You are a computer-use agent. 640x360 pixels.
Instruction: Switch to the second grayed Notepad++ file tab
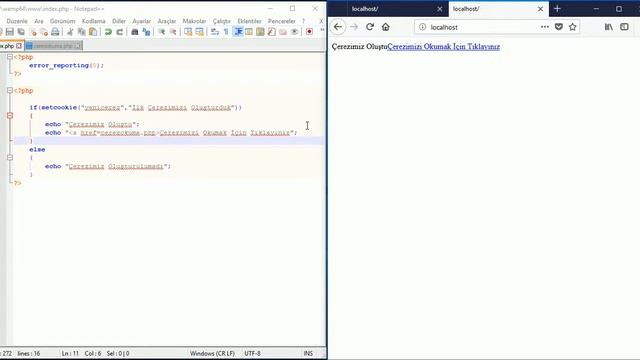[53, 46]
